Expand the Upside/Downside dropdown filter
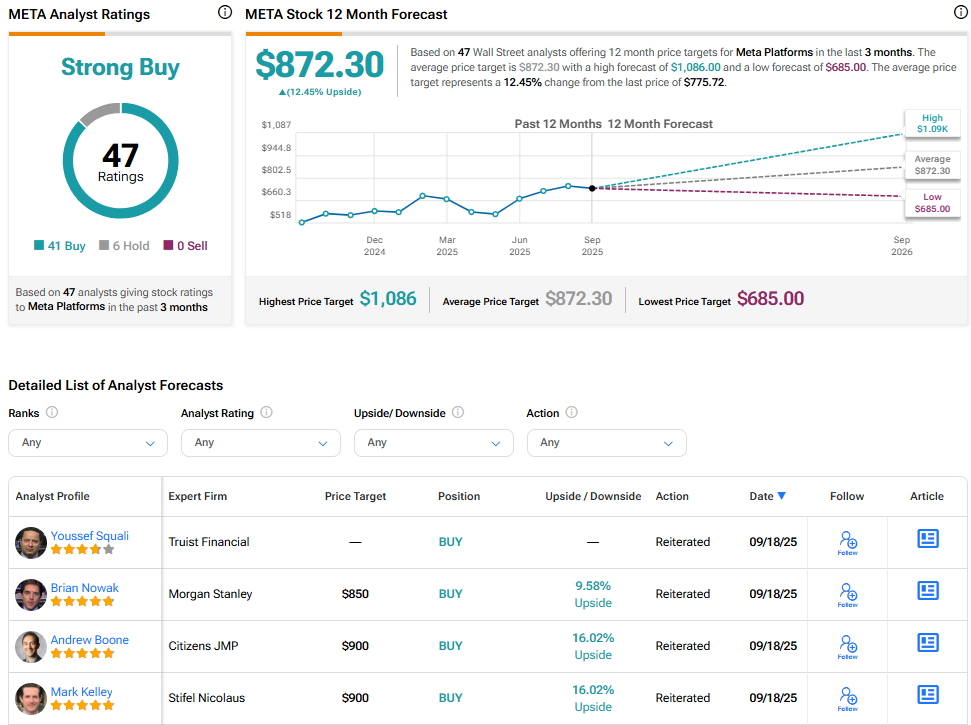Viewport: 971px width, 725px height. click(433, 442)
